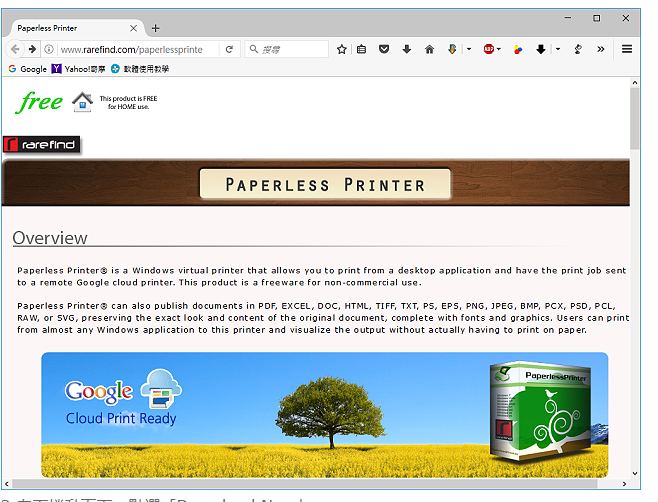658x502 pixels.
Task: Click the house icon near free
Action: pyautogui.click(x=82, y=102)
